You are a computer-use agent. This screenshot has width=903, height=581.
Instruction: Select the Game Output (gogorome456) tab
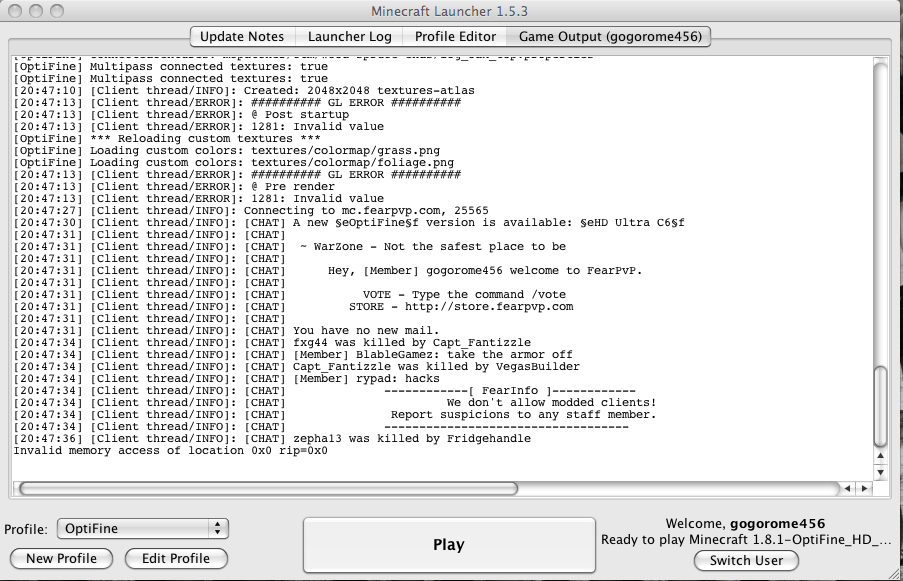(x=610, y=37)
